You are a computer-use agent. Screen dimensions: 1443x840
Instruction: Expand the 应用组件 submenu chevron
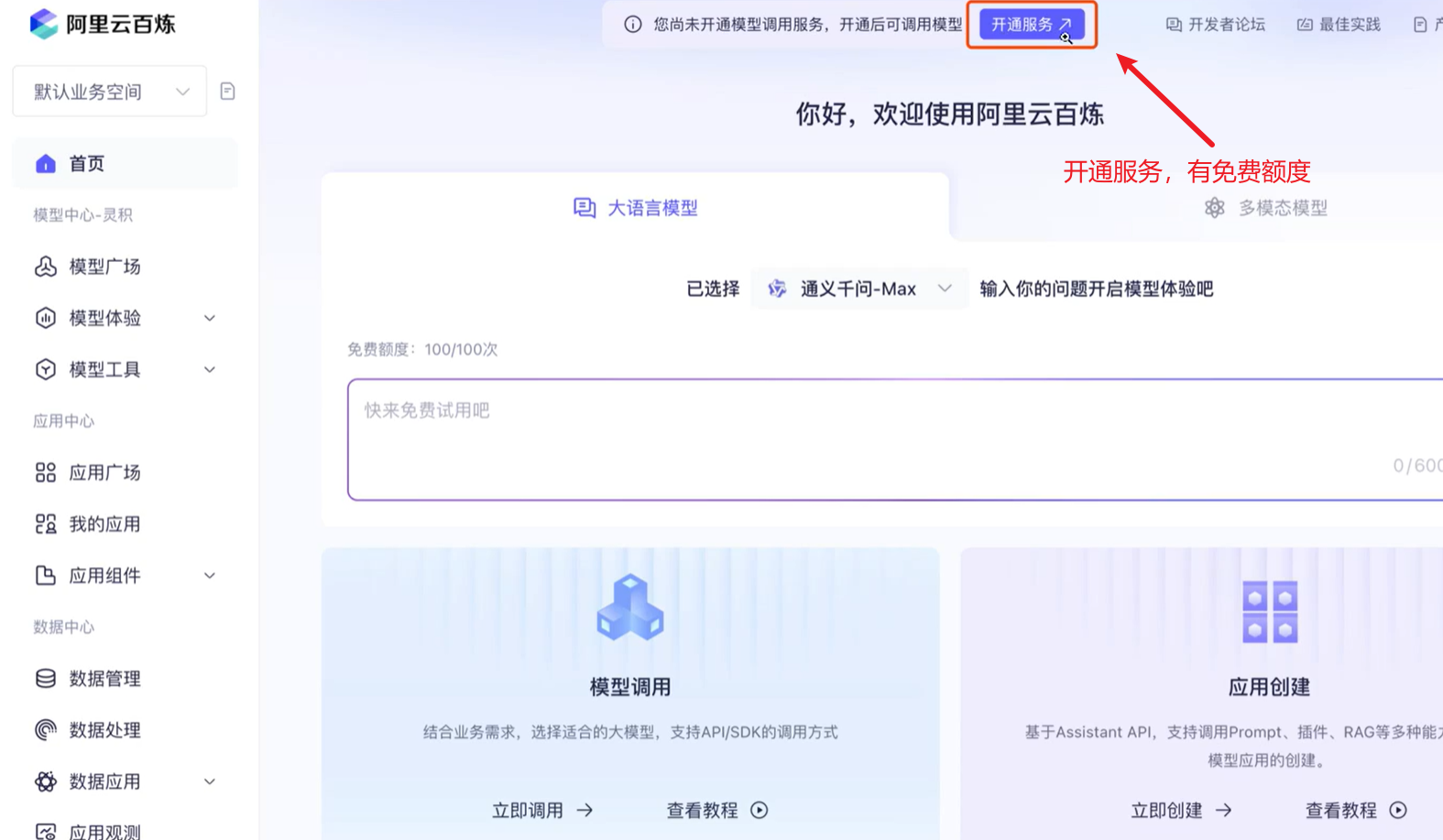pos(210,575)
